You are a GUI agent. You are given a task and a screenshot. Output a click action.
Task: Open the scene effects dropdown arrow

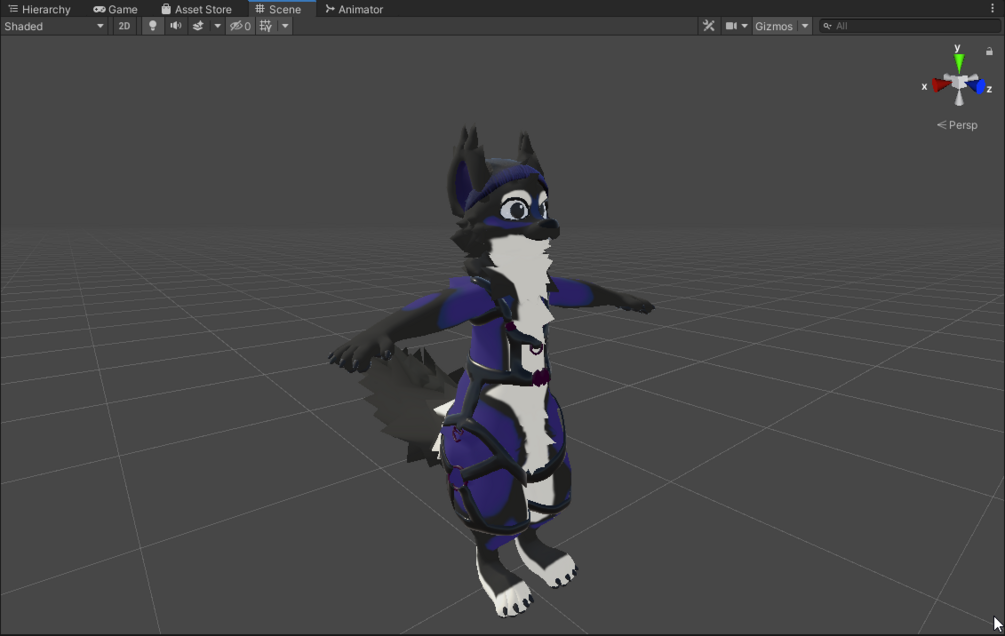tap(217, 26)
